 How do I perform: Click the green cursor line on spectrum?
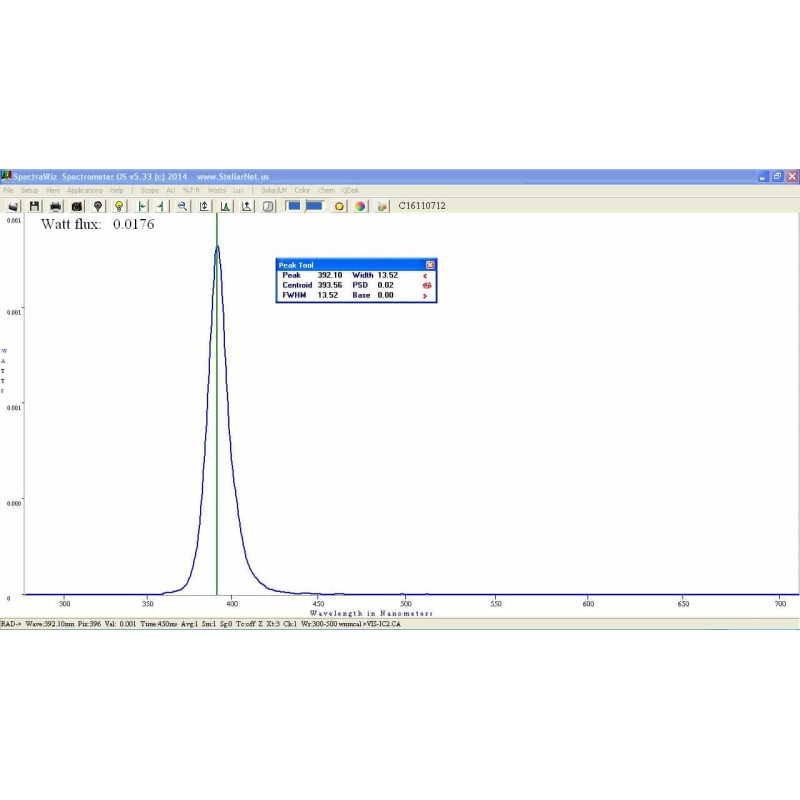[x=217, y=450]
